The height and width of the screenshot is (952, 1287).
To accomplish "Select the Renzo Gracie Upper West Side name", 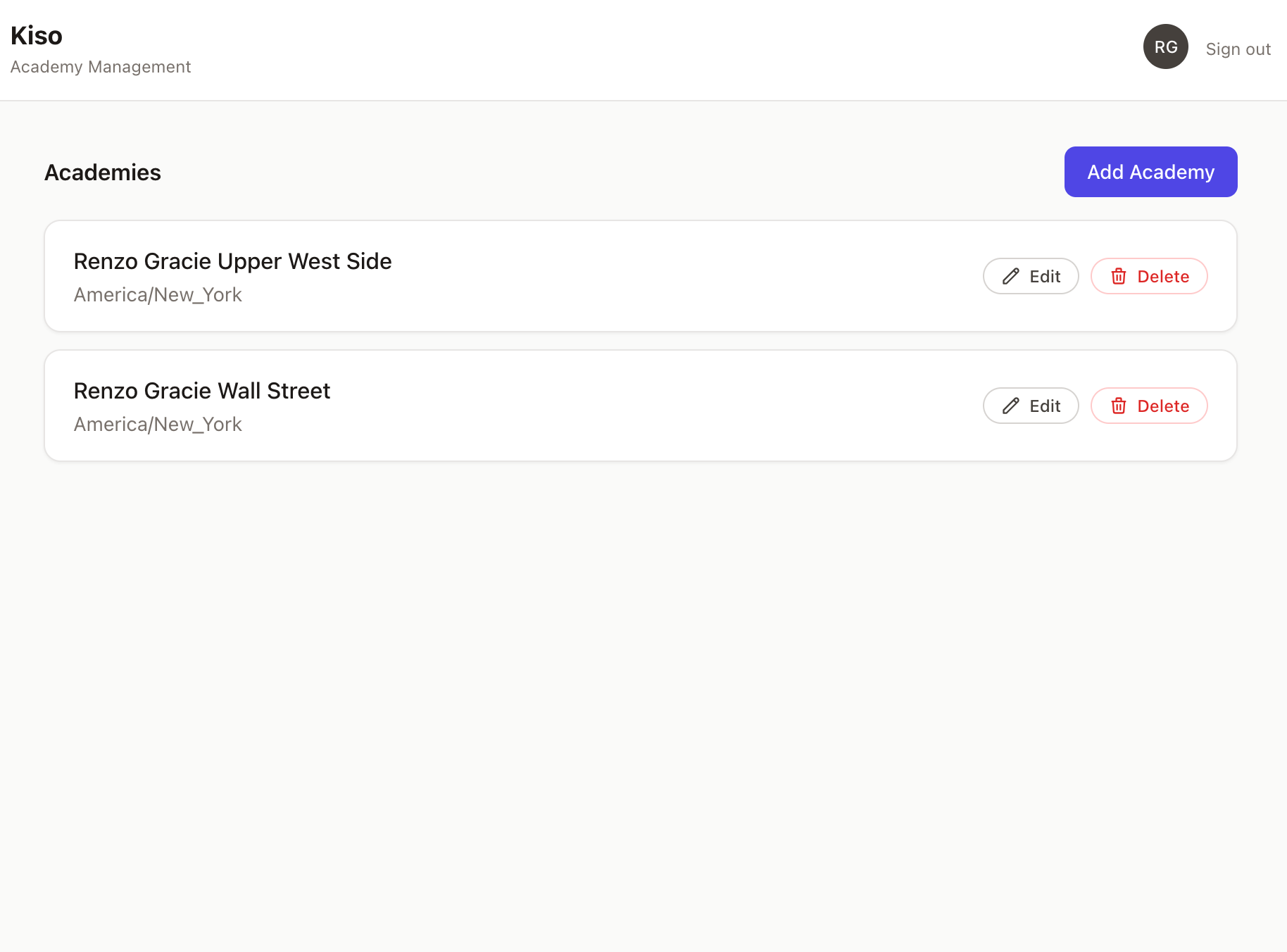I will point(232,261).
